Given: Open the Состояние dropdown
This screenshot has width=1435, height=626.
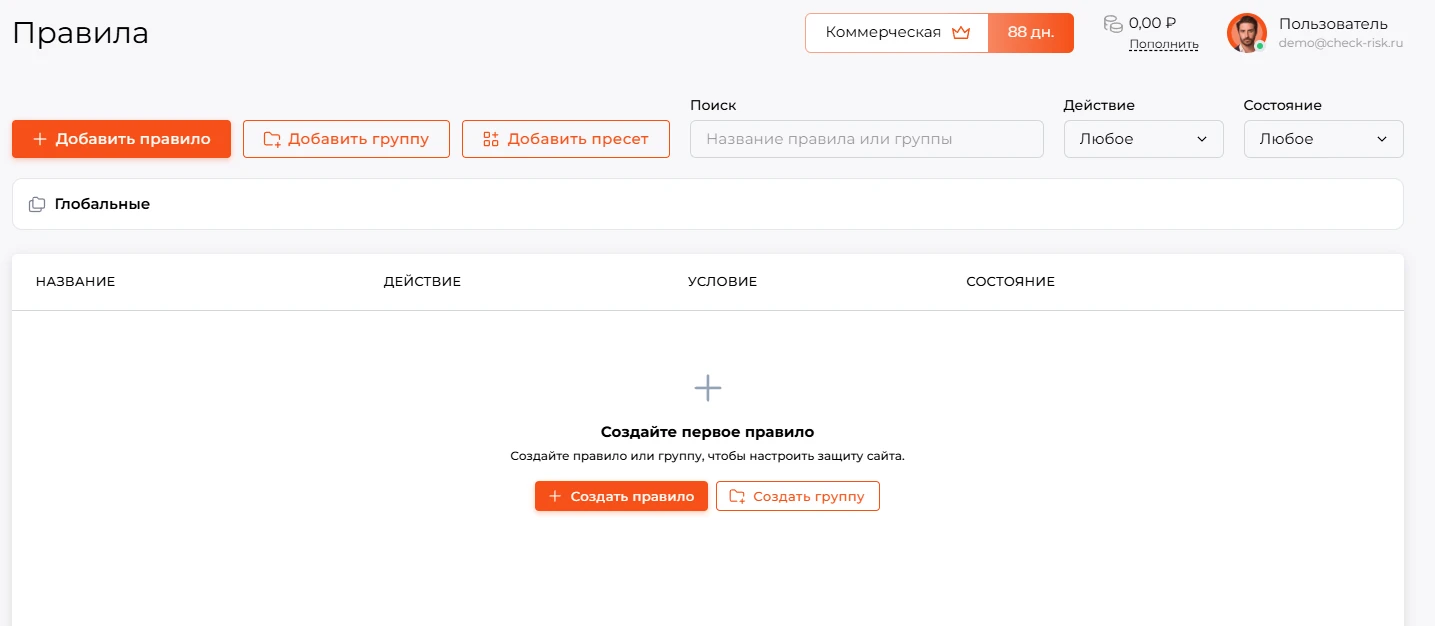Looking at the screenshot, I should click(1324, 139).
